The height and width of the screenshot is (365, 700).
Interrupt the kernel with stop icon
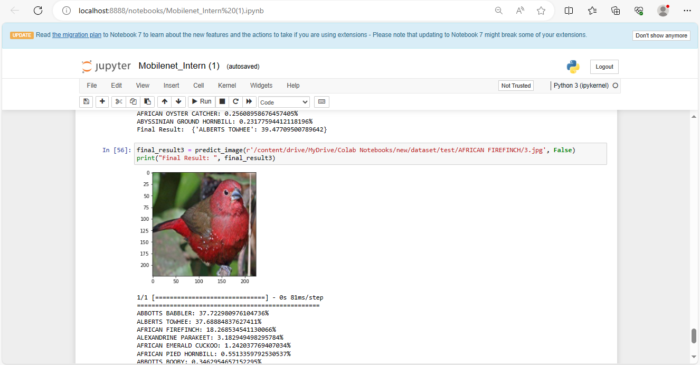tap(222, 102)
